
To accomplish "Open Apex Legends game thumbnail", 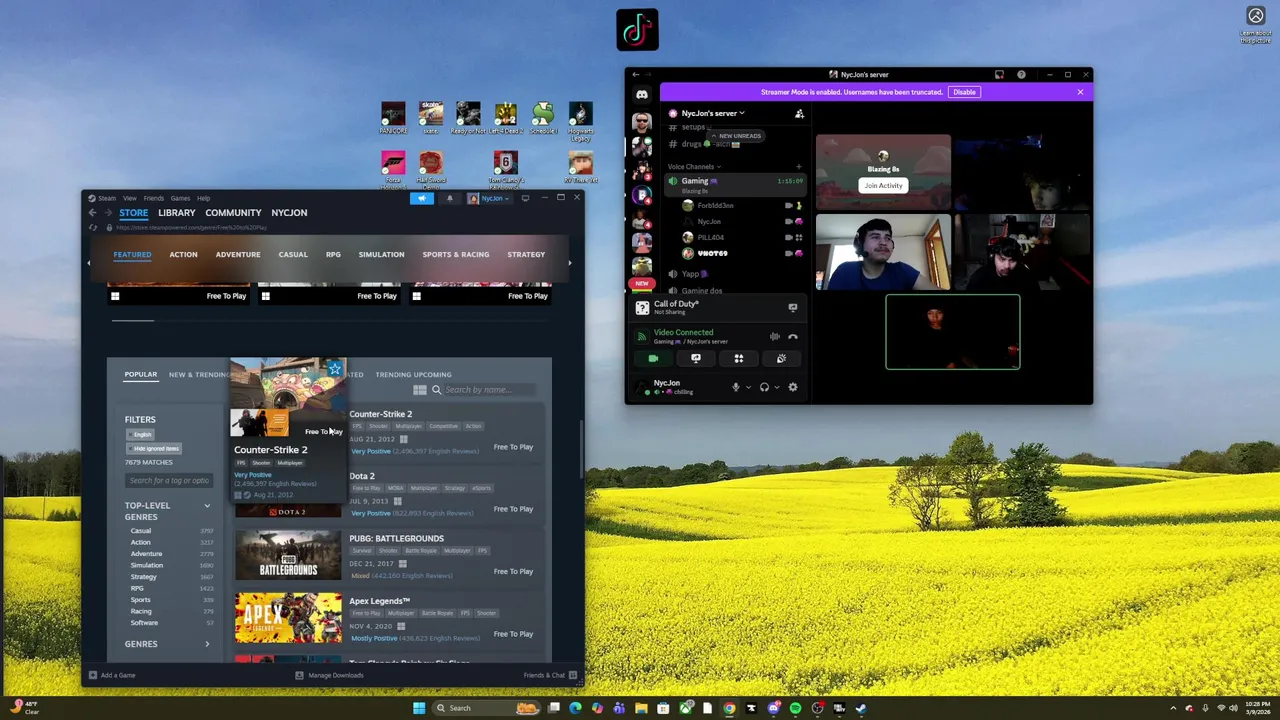I will point(288,618).
